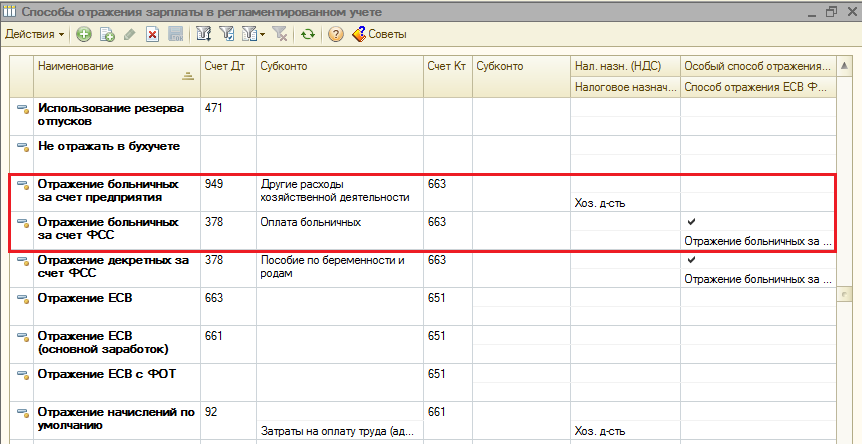
Task: Select row icon for больничных за счет предприятия
Action: (23, 185)
